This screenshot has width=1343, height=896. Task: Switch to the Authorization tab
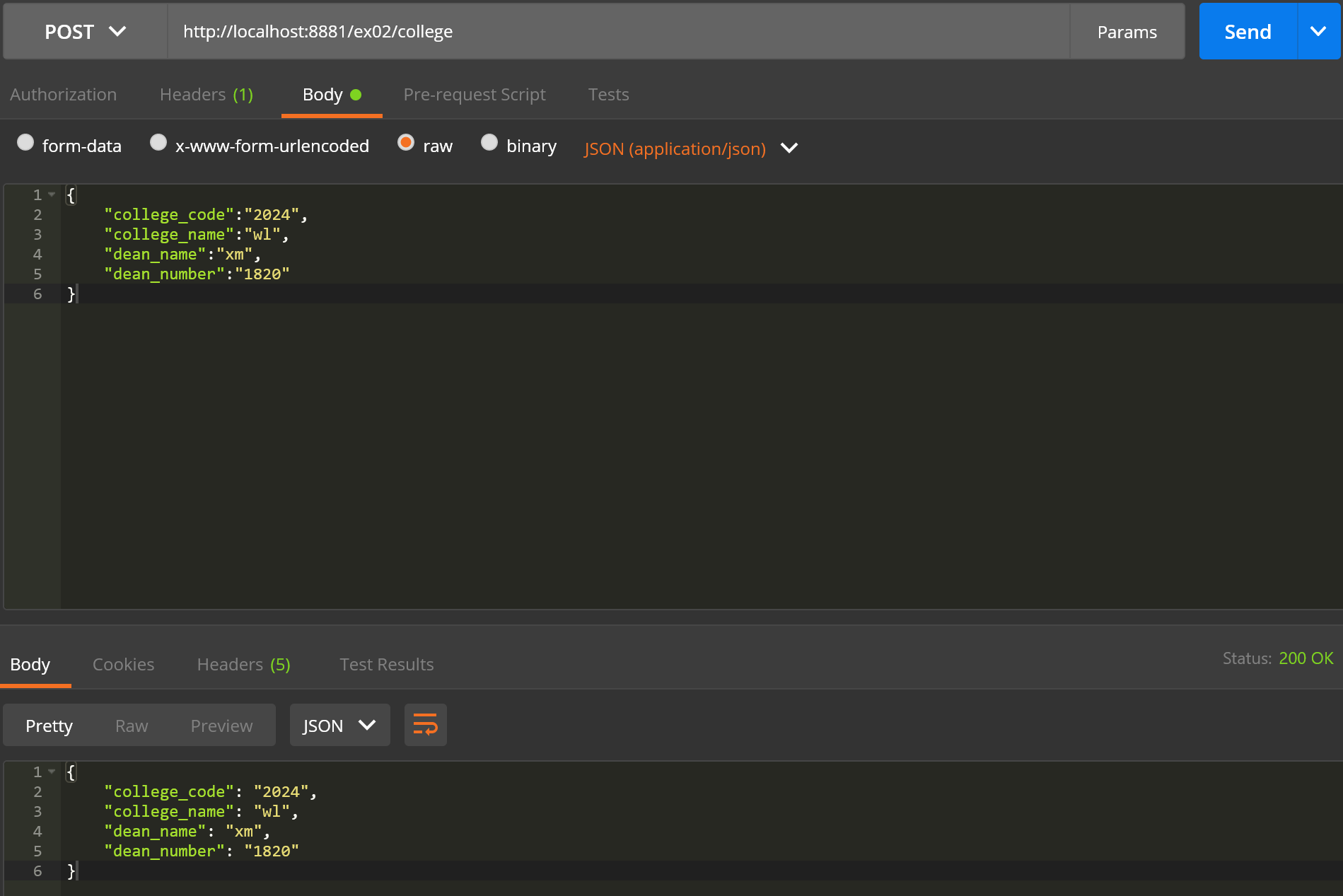pyautogui.click(x=64, y=95)
